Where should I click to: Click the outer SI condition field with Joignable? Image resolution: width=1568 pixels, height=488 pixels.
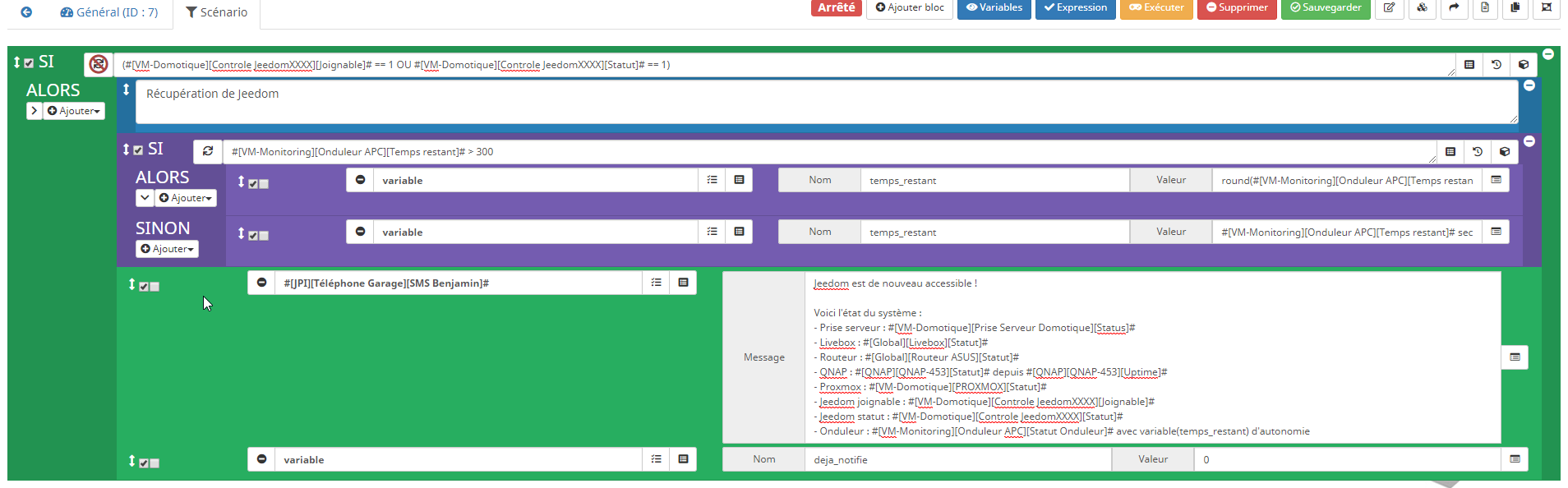coord(785,65)
